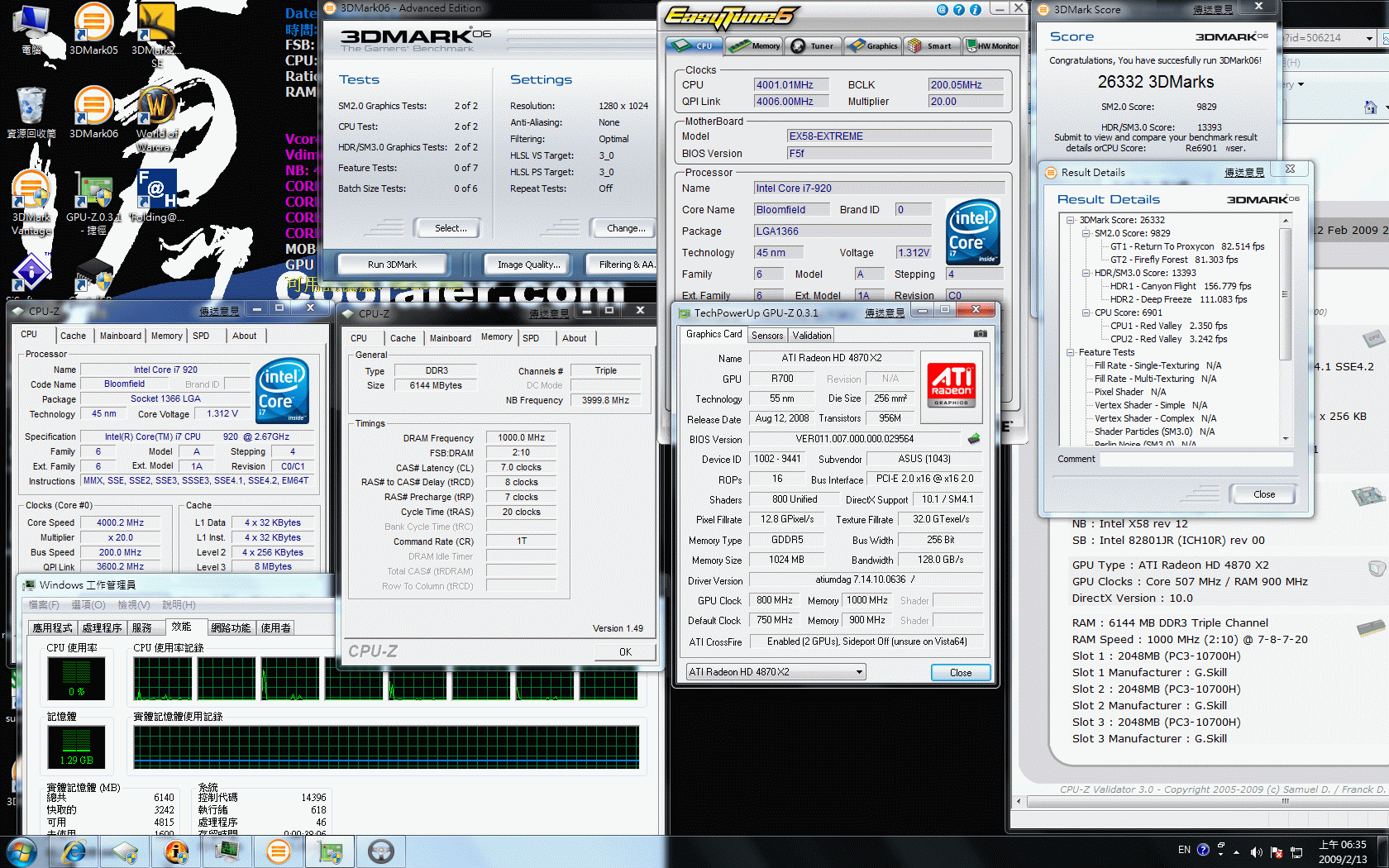The image size is (1389, 868).
Task: Click the steering wheel taskbar icon
Action: (x=380, y=851)
